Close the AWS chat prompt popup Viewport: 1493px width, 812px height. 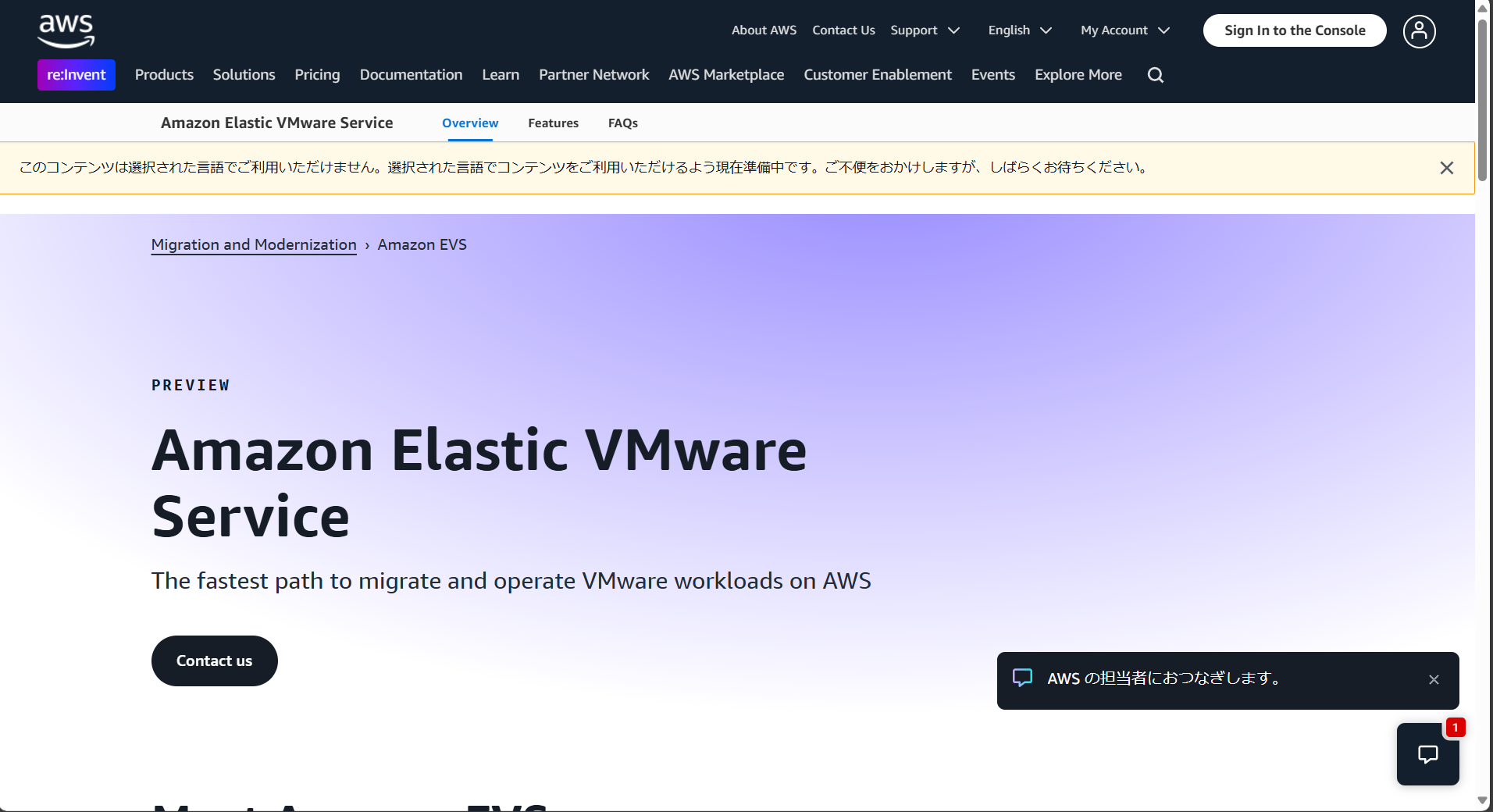click(x=1434, y=679)
